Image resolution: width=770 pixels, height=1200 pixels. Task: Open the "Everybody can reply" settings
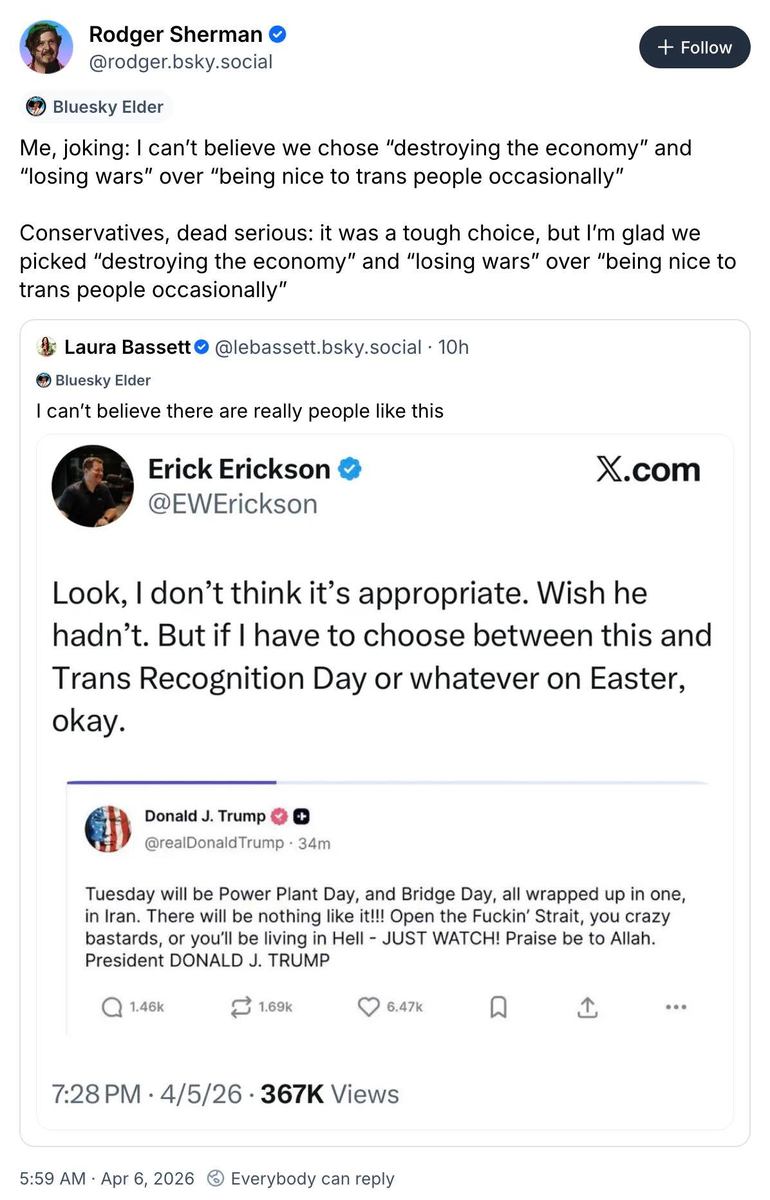pos(301,1179)
